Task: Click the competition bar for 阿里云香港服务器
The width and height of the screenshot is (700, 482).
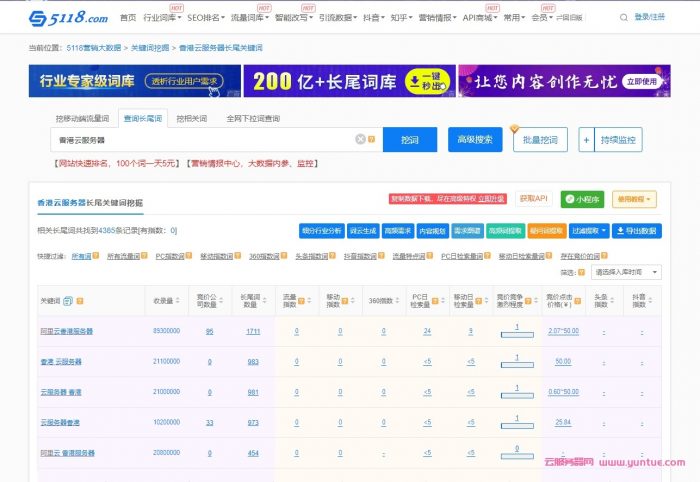Action: point(517,333)
